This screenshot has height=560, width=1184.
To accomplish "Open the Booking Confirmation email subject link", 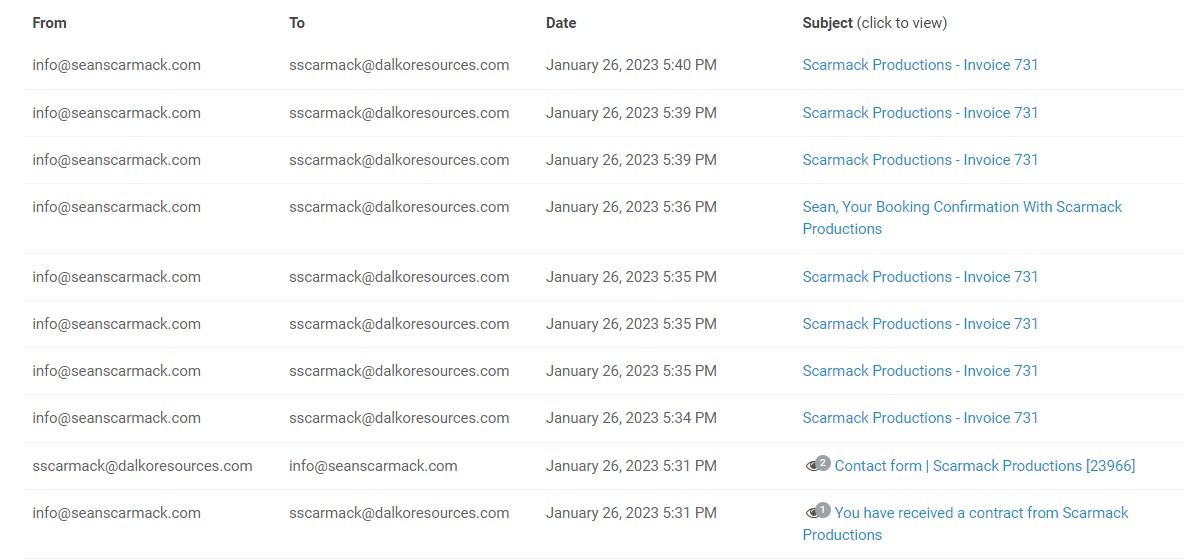I will (x=962, y=217).
